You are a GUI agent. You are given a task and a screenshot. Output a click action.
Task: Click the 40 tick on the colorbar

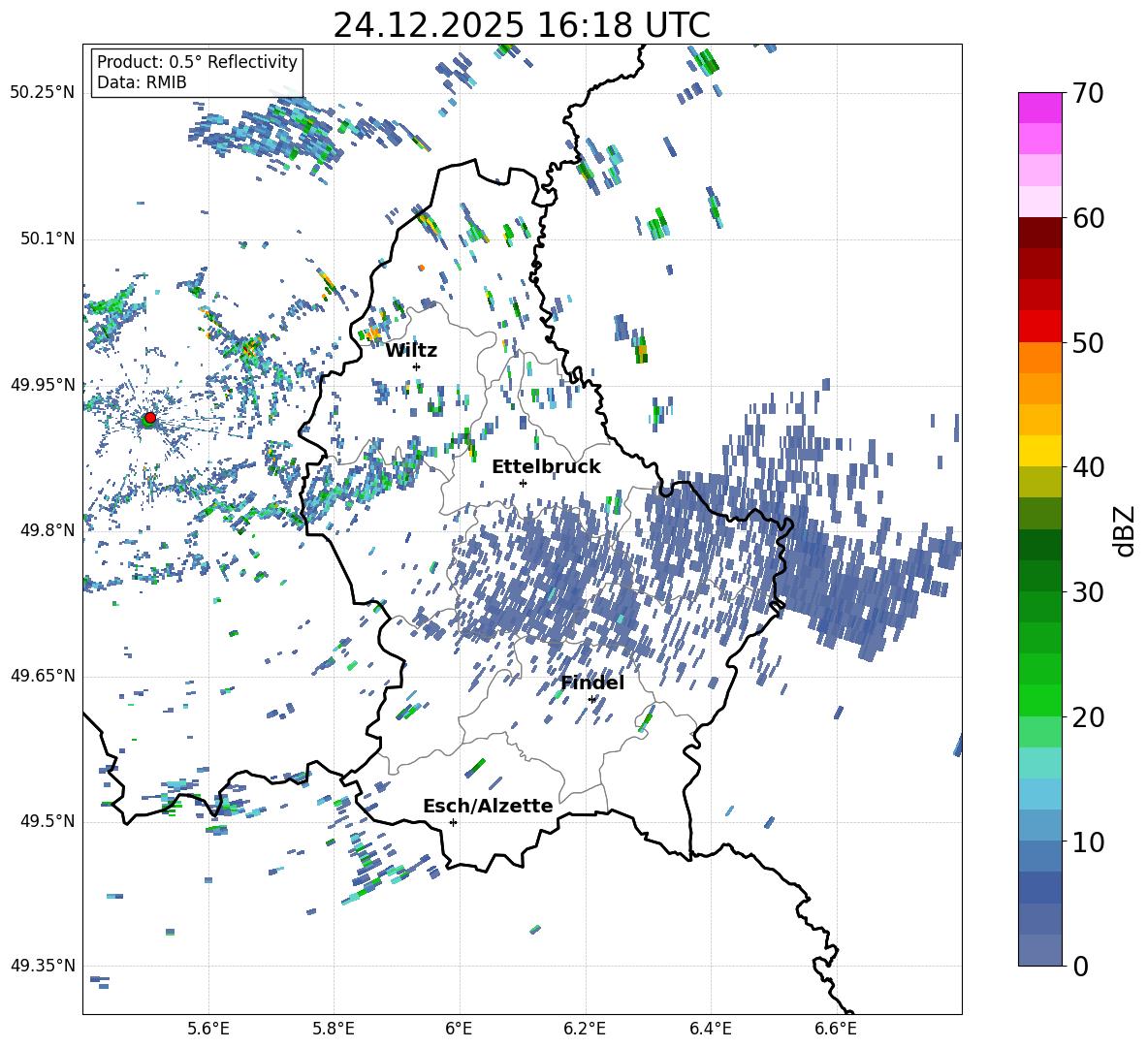point(1088,467)
